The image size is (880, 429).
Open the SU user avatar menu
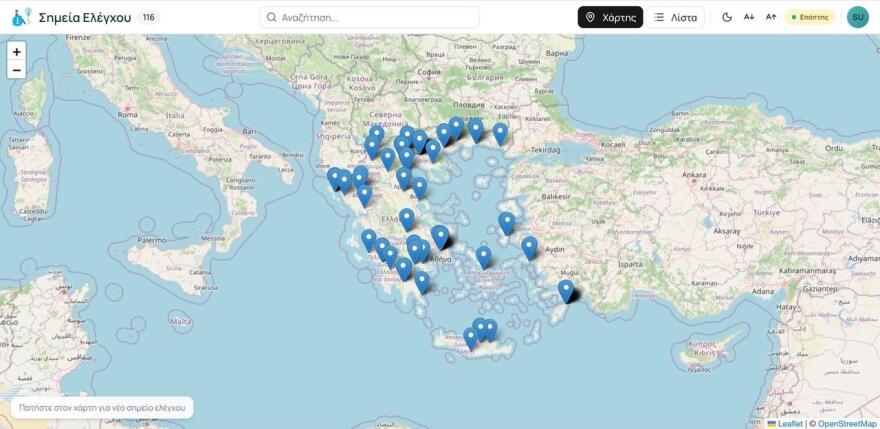point(857,17)
